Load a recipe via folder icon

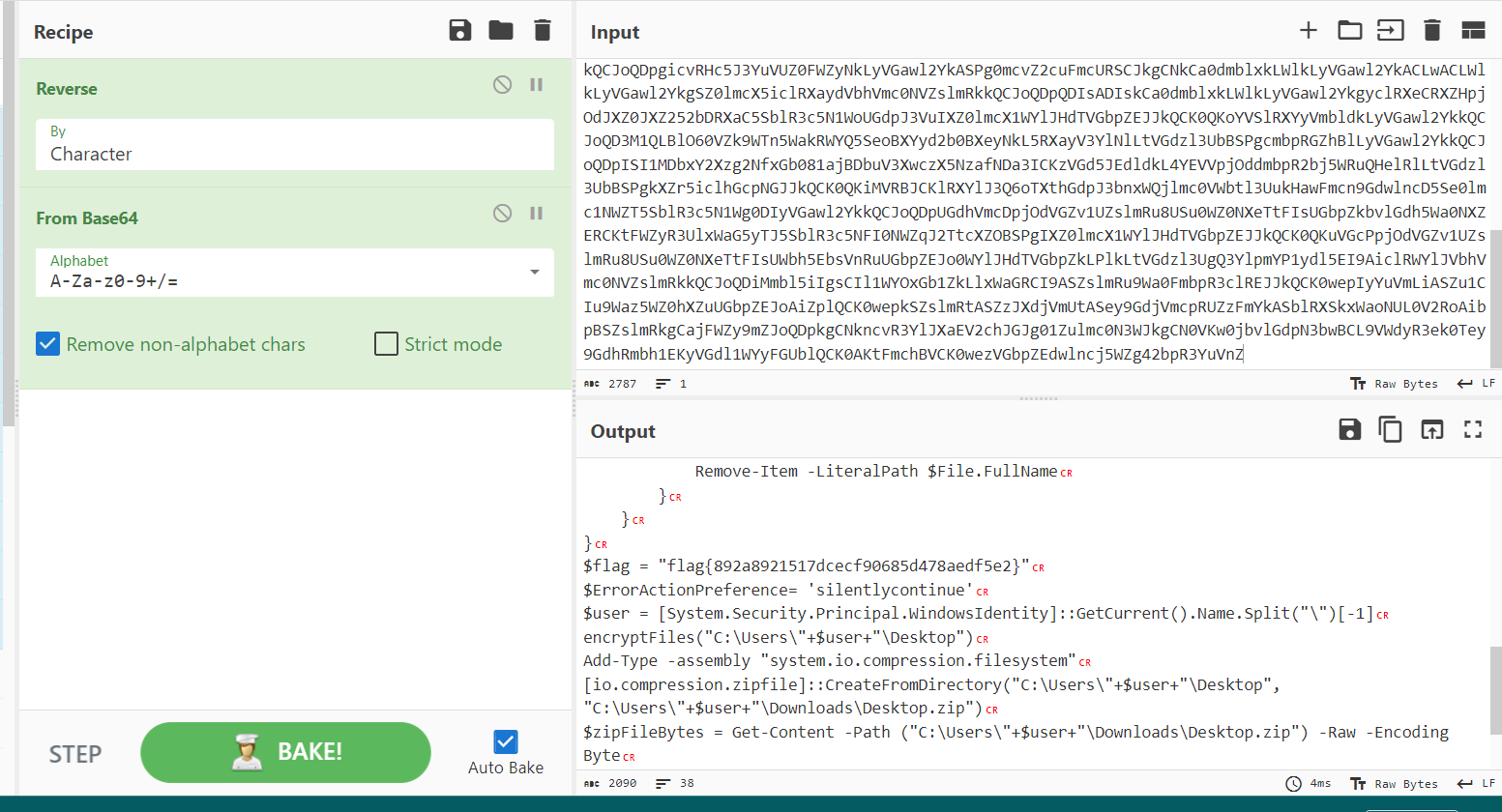coord(501,31)
